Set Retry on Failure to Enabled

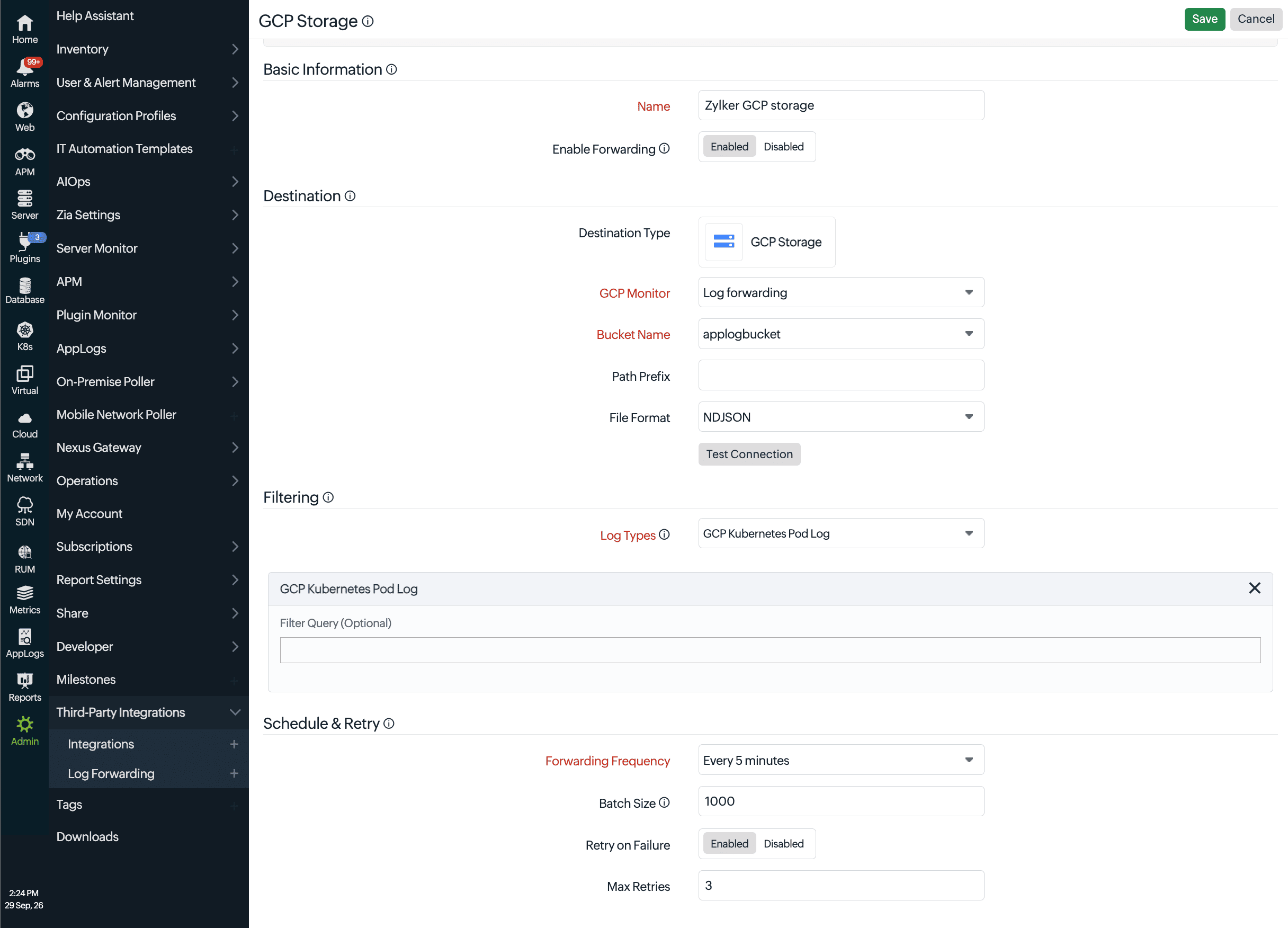click(729, 843)
